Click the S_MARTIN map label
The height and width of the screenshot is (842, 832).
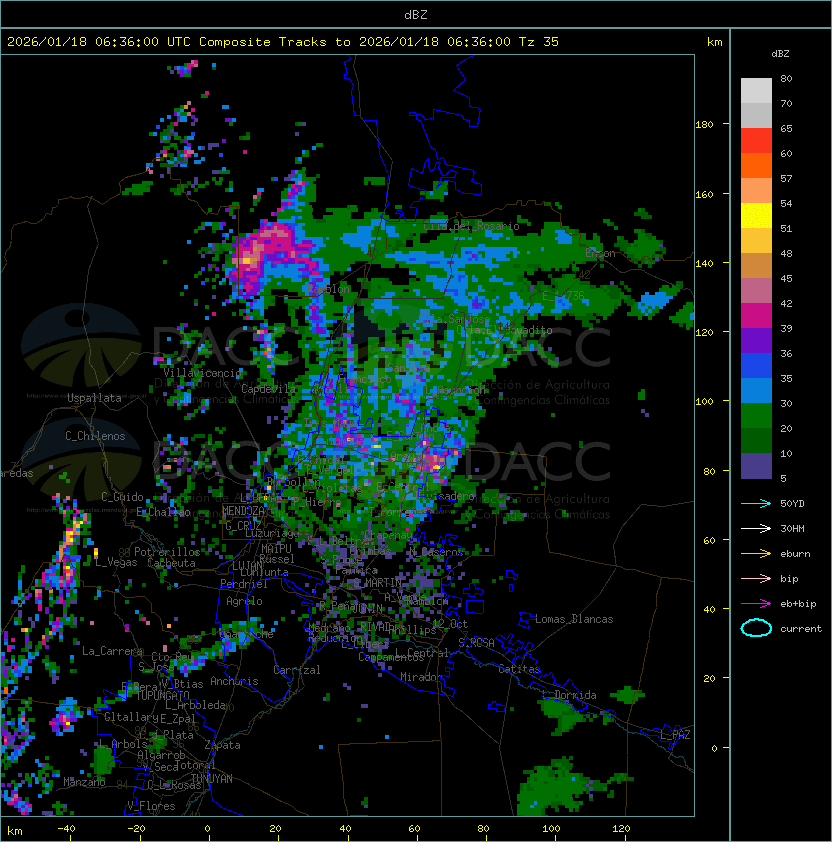(x=378, y=583)
